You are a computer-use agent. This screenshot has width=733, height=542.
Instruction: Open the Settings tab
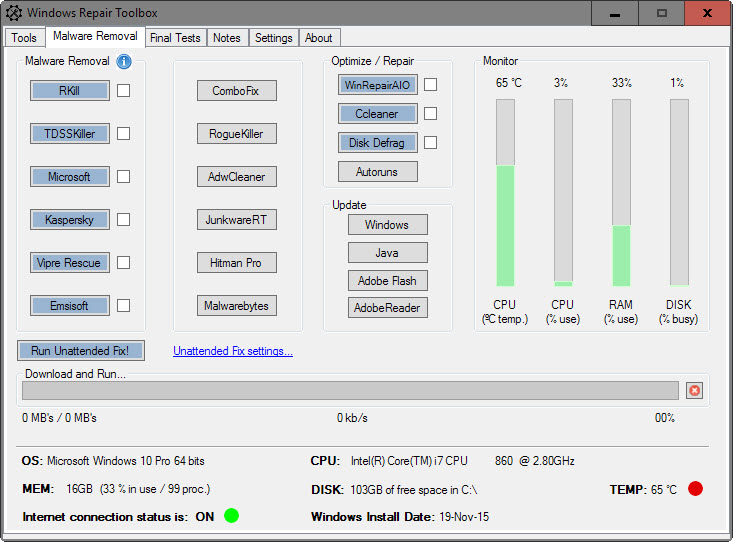[x=273, y=37]
